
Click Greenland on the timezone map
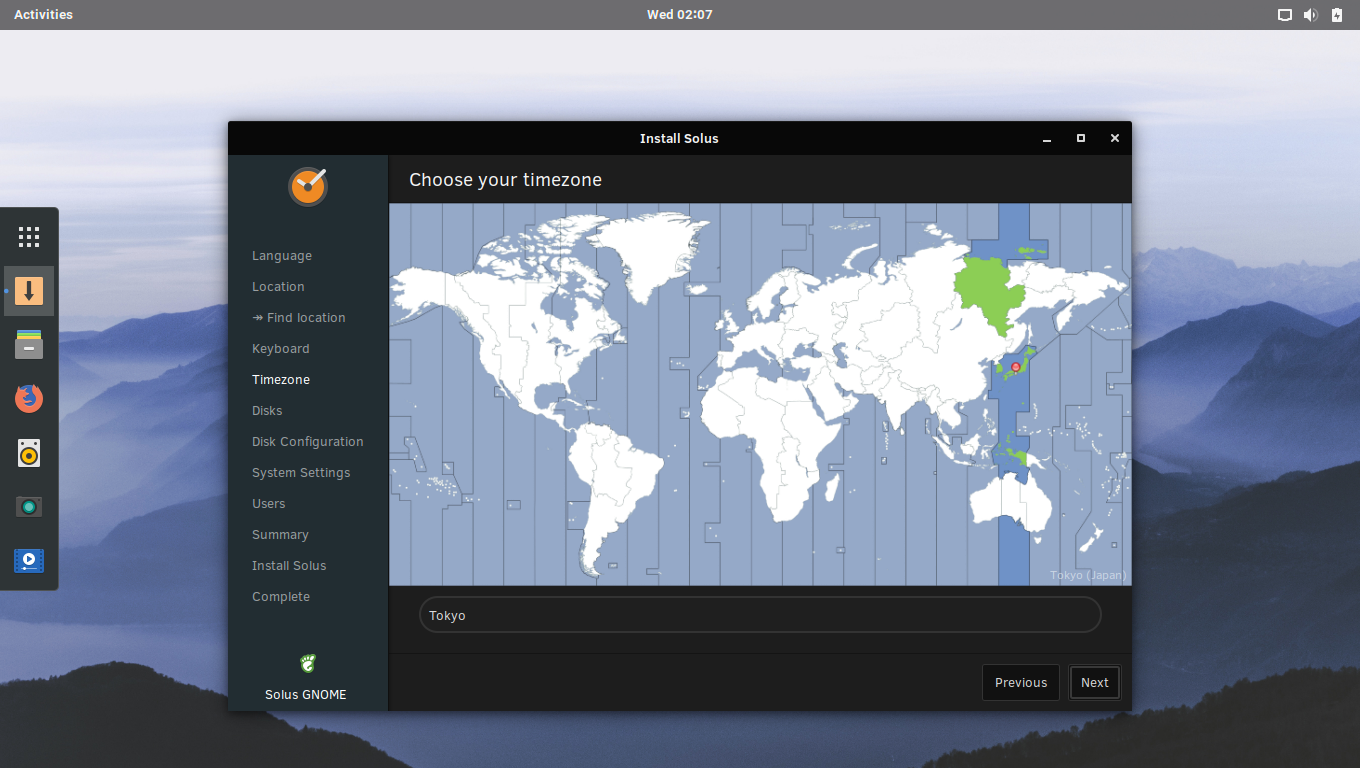tap(650, 255)
